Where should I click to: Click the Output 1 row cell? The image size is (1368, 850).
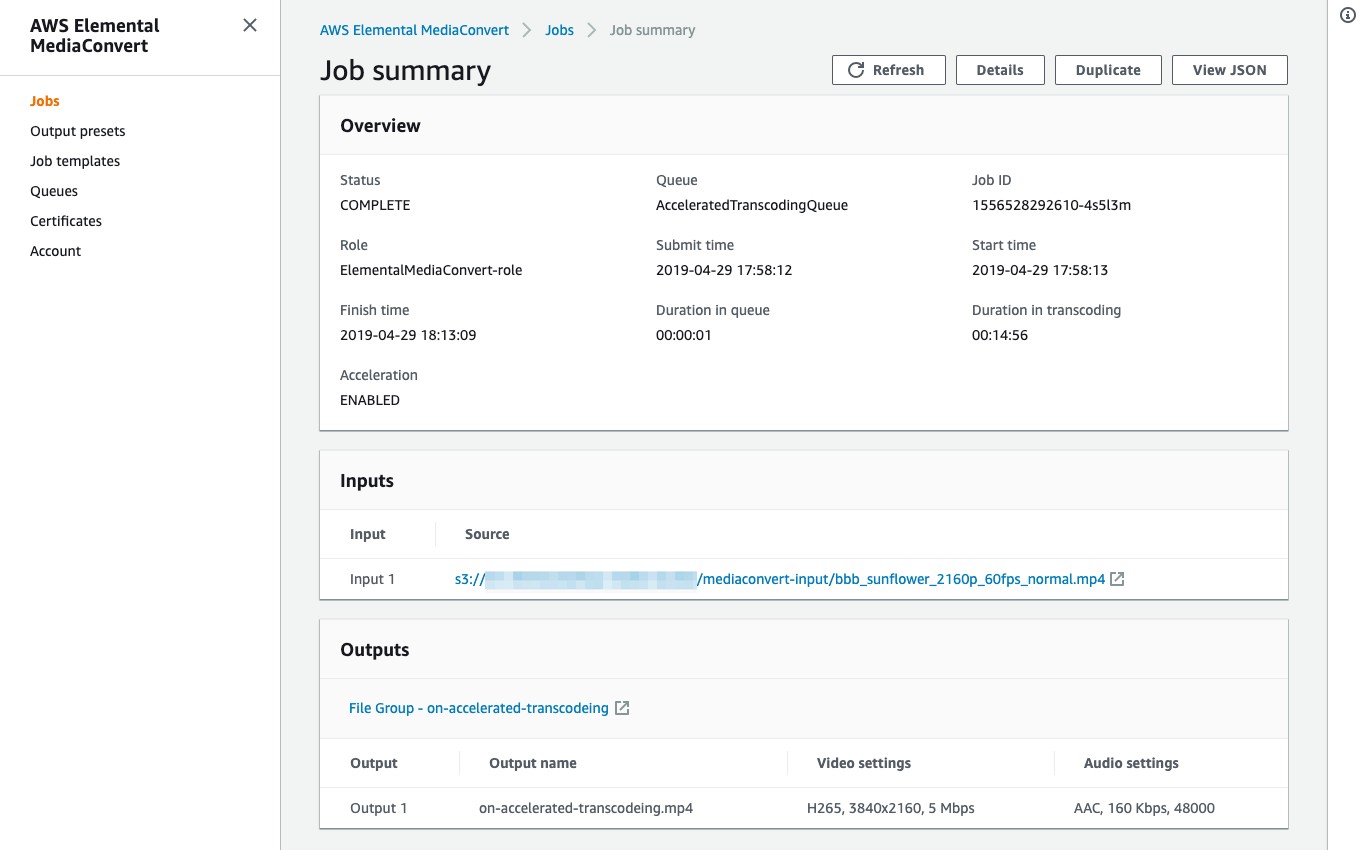click(x=379, y=808)
